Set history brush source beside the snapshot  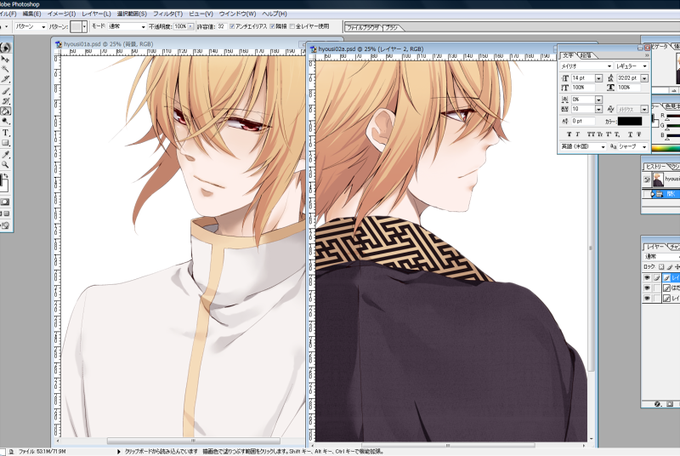(647, 179)
